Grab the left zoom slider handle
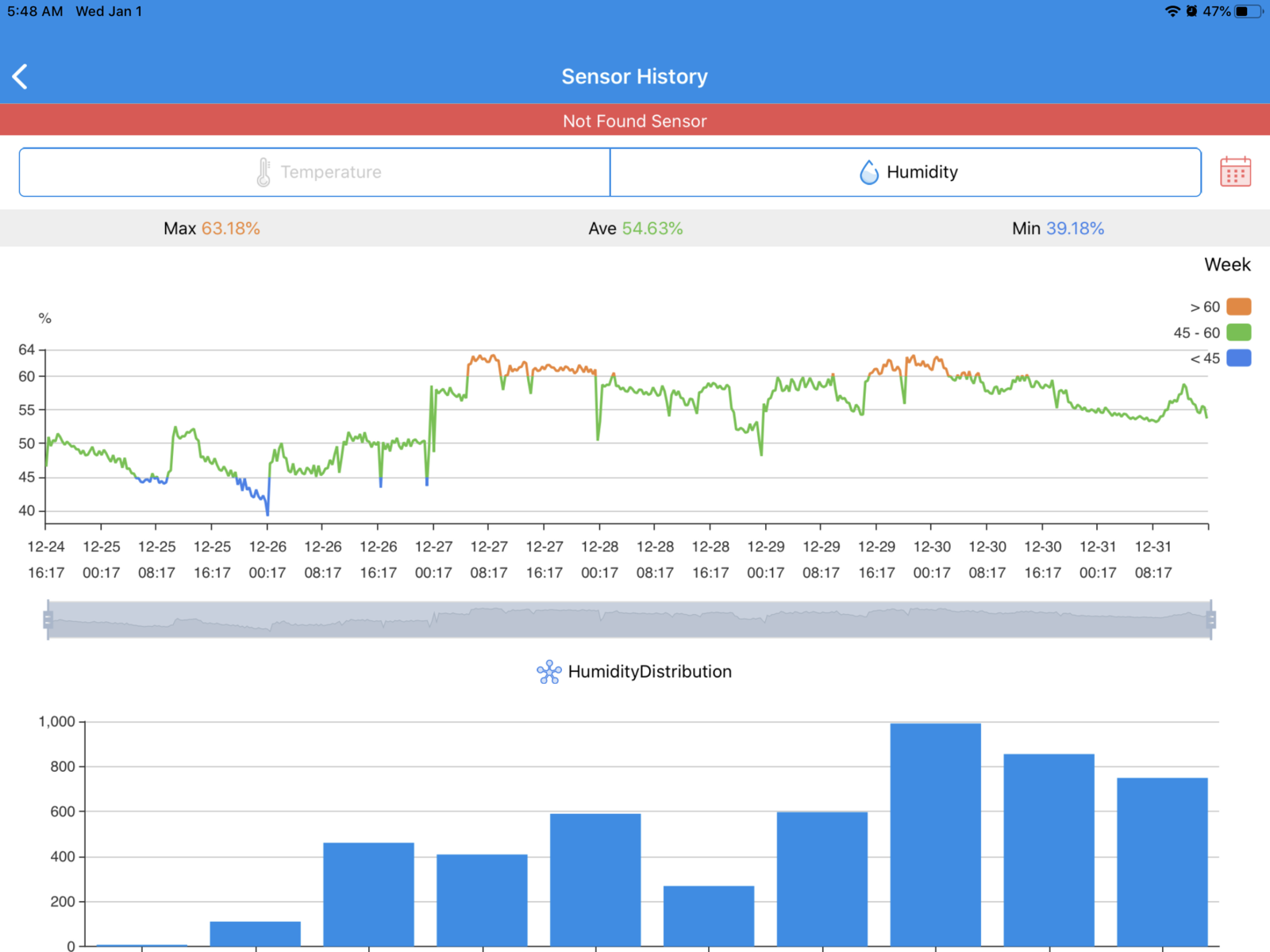 (x=48, y=620)
